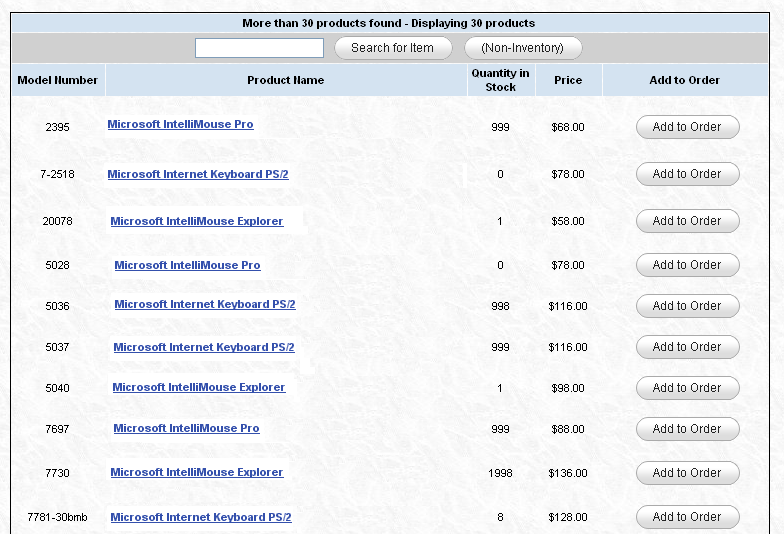Click the (Non-Inventory) button
This screenshot has height=534, width=784.
pos(523,48)
